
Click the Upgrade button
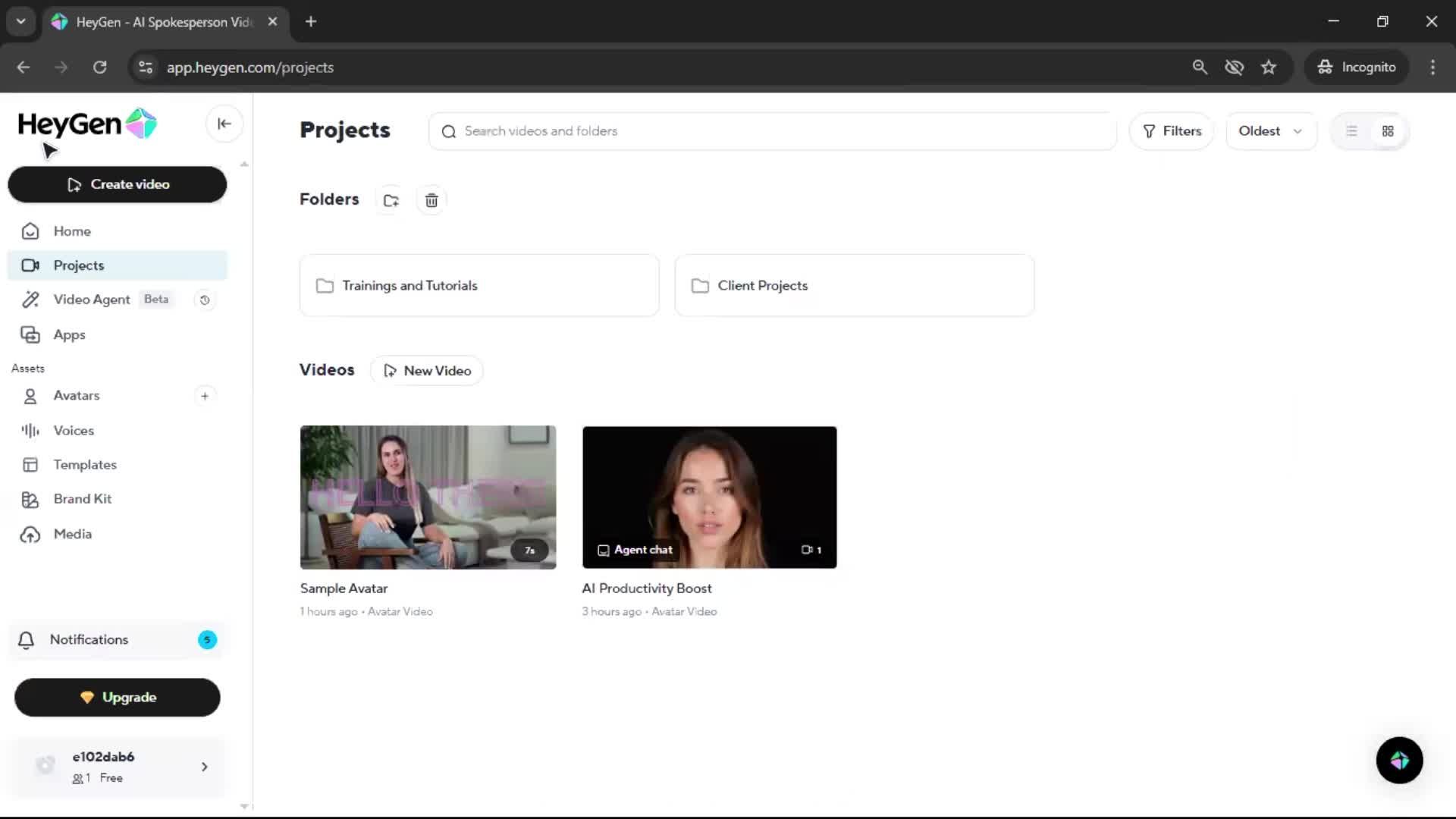click(x=118, y=697)
